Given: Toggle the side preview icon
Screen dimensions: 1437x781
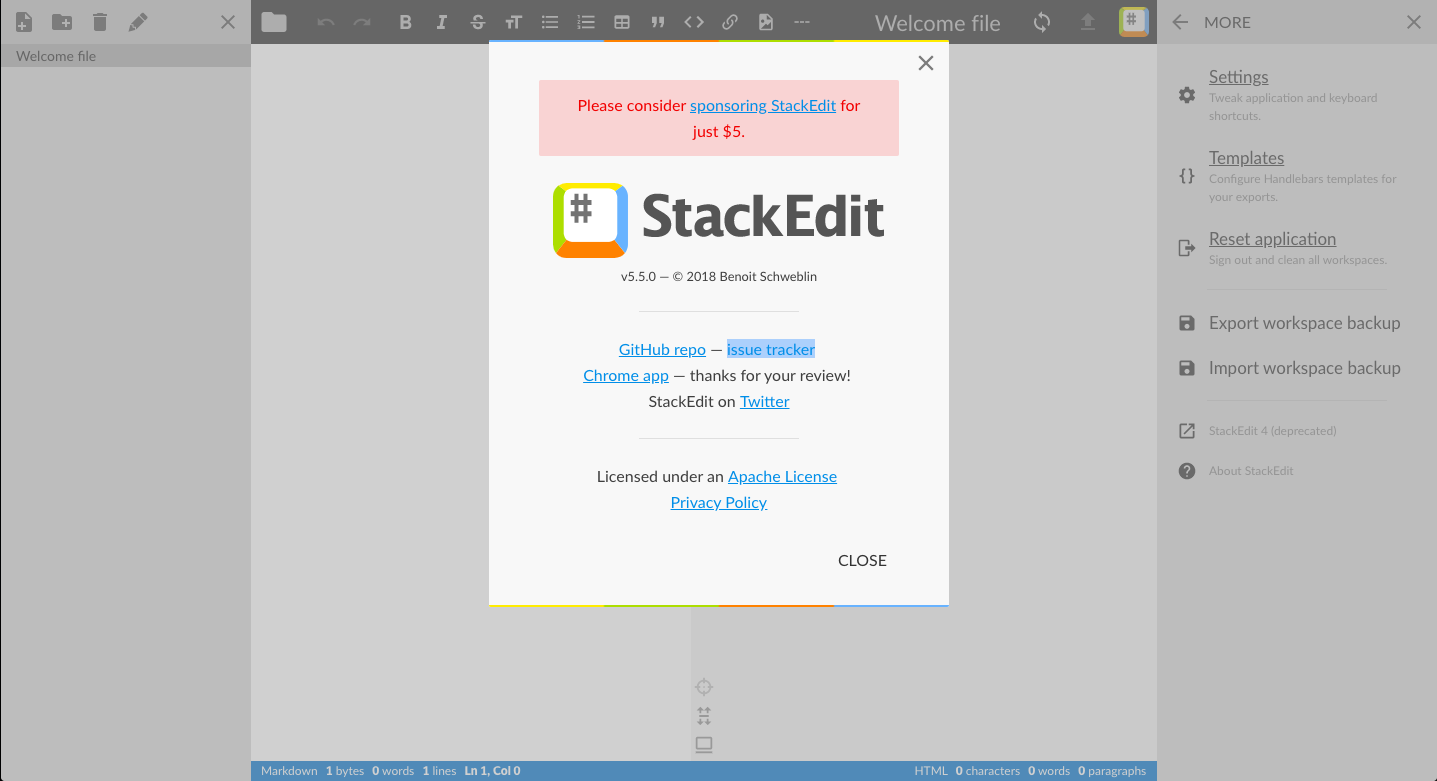Looking at the screenshot, I should 704,745.
